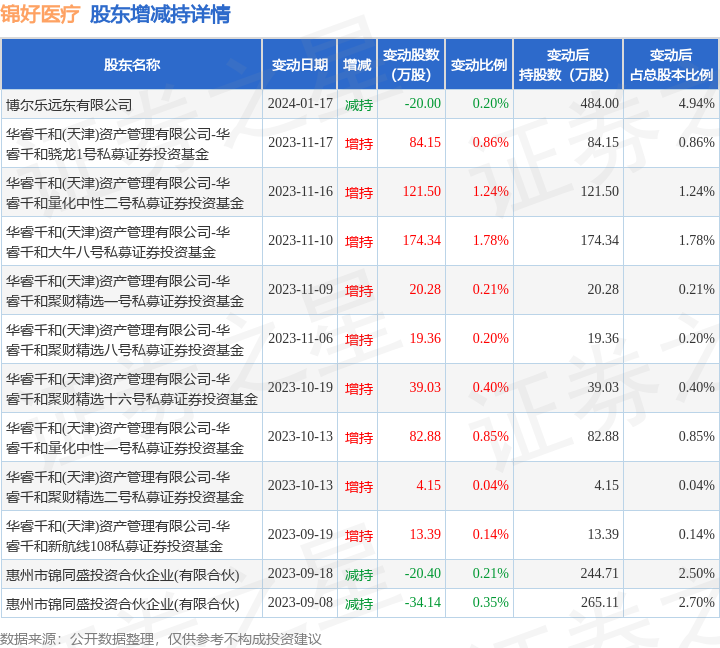Click the 2.50% total share ratio
This screenshot has width=720, height=648.
(x=697, y=575)
